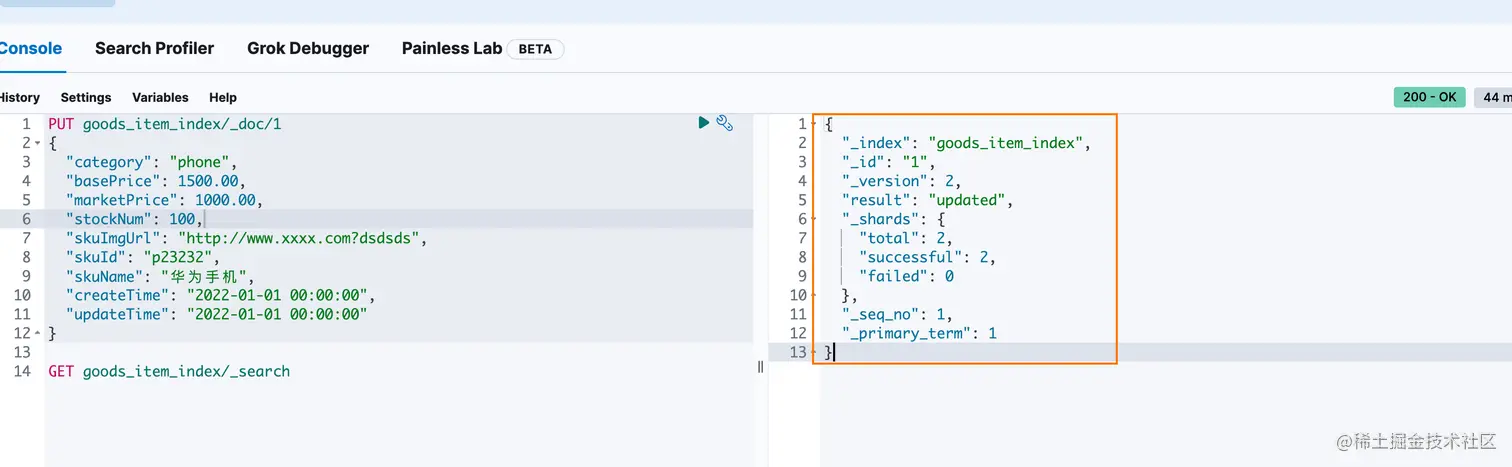Viewport: 1512px width, 467px height.
Task: Click the green send request play icon
Action: click(704, 123)
